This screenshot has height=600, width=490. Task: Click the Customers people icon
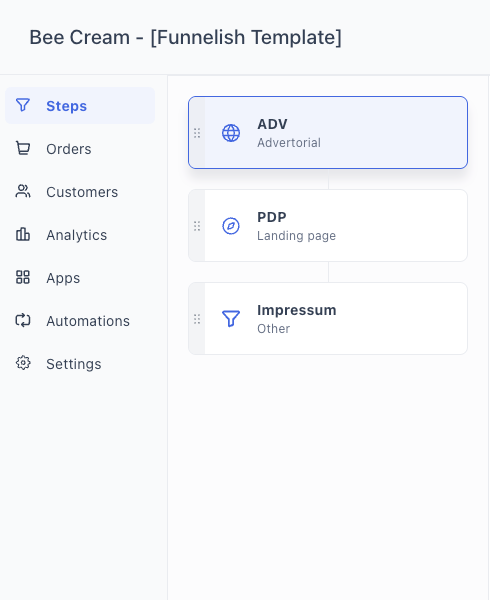pyautogui.click(x=23, y=191)
